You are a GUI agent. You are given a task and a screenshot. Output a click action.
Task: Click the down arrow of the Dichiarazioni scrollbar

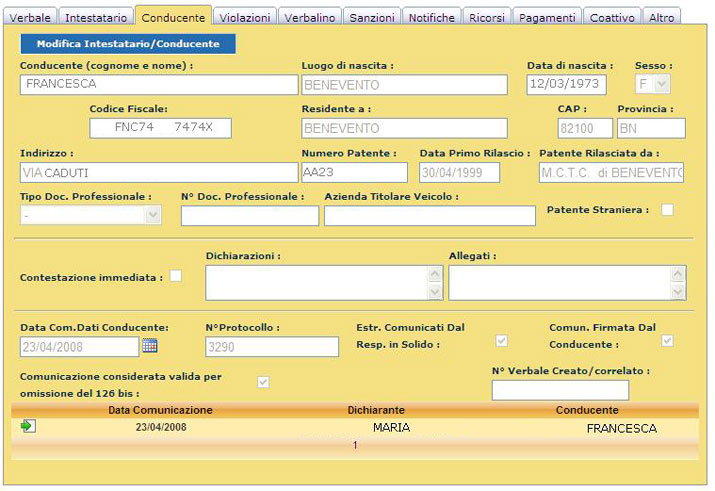(x=435, y=291)
